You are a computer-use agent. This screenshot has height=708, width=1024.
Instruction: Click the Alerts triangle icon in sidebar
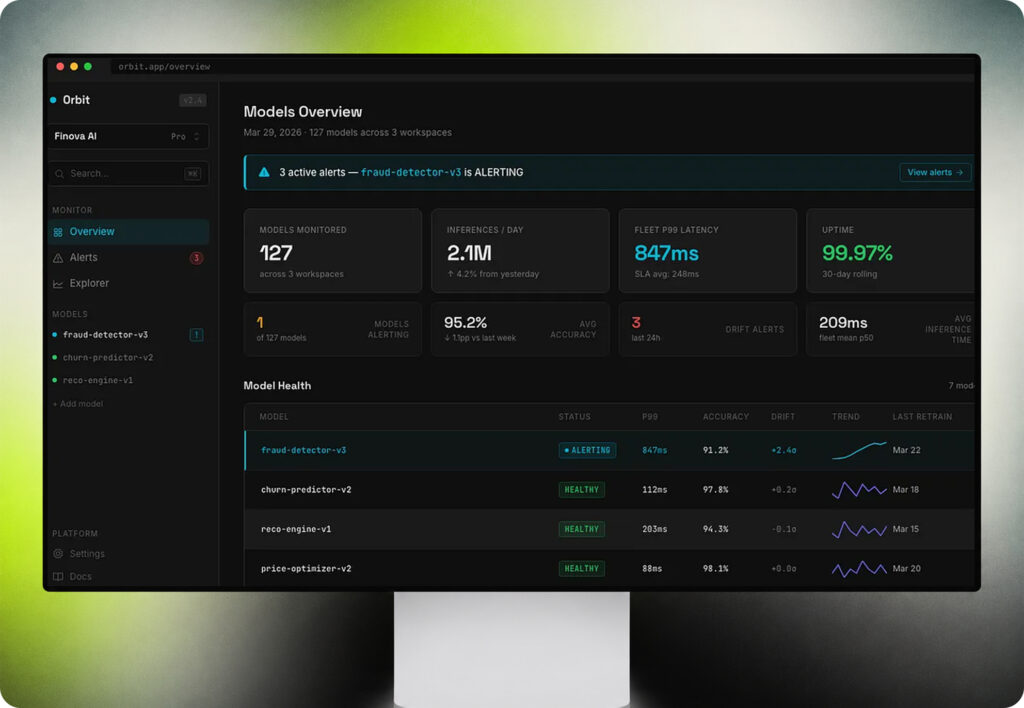pyautogui.click(x=58, y=258)
